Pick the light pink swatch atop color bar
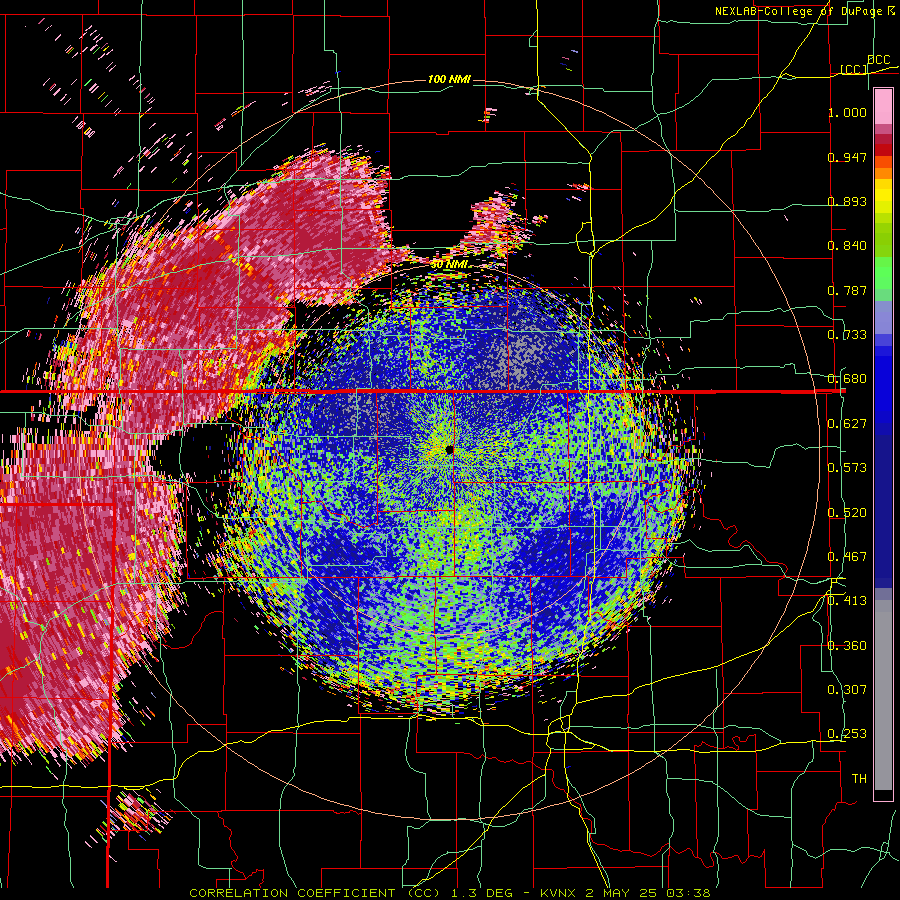The image size is (900, 900). (883, 106)
